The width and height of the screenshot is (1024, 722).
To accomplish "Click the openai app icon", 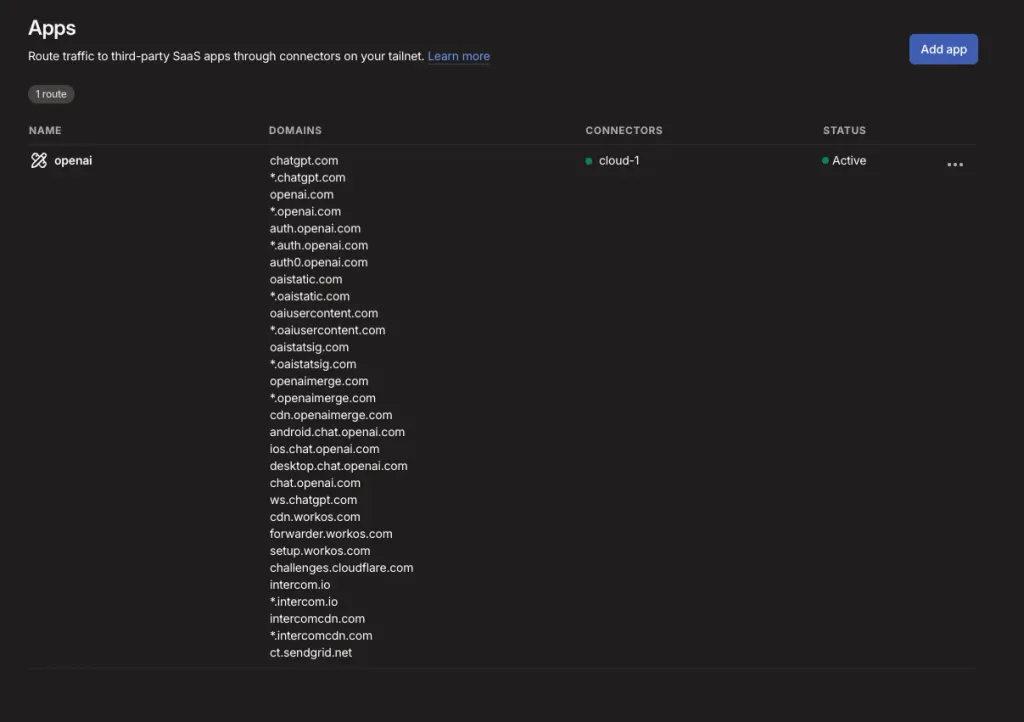I will tap(39, 161).
